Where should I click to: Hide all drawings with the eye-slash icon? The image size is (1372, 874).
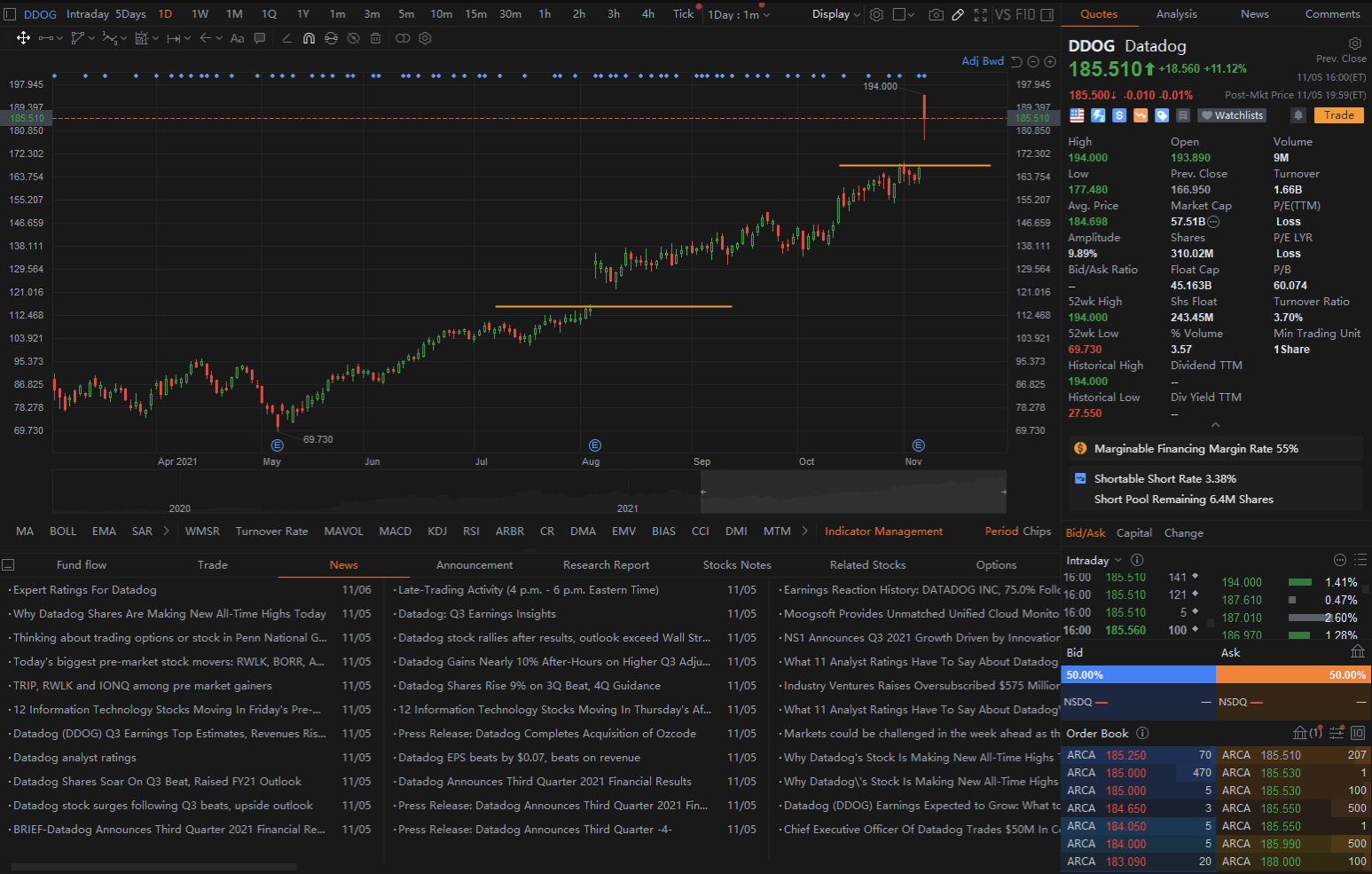pyautogui.click(x=353, y=38)
